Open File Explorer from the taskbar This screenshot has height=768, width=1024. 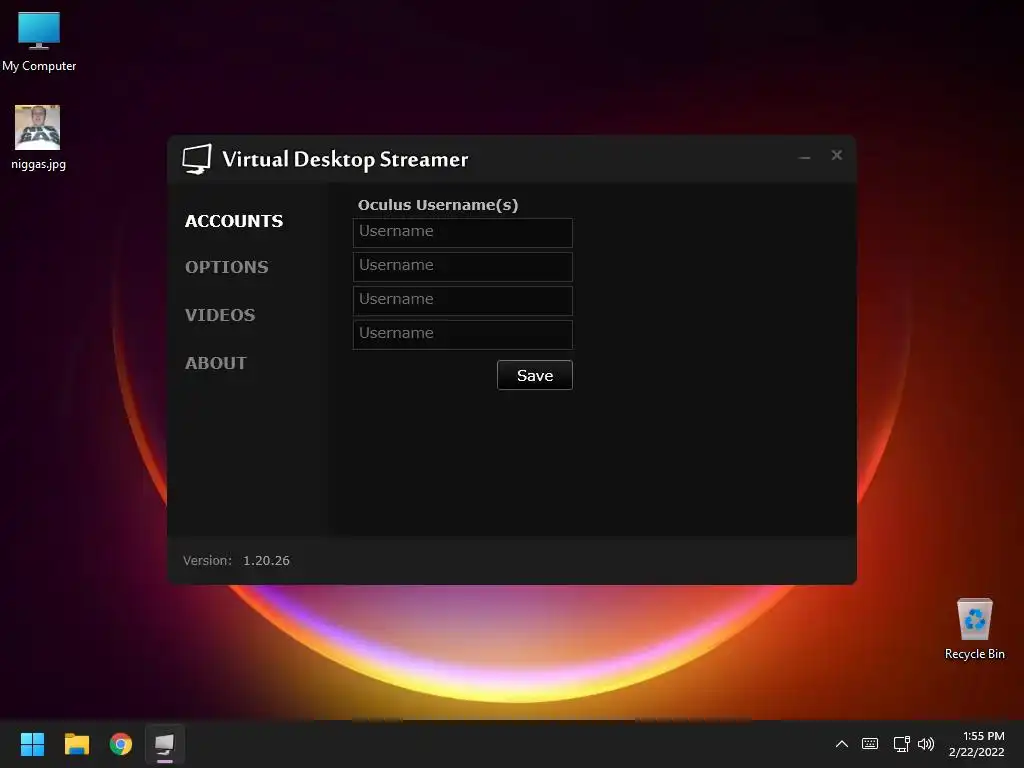(77, 744)
